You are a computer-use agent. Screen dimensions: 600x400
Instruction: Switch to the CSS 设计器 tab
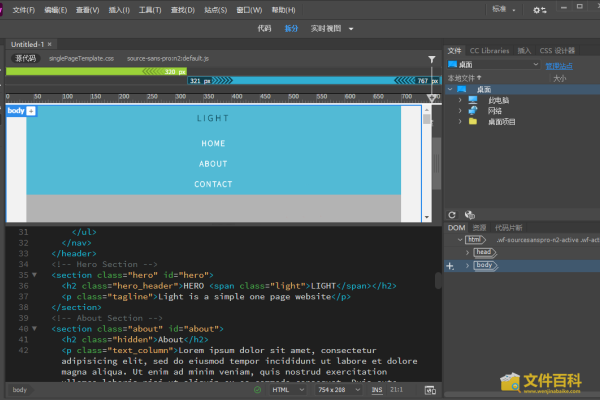pos(557,50)
